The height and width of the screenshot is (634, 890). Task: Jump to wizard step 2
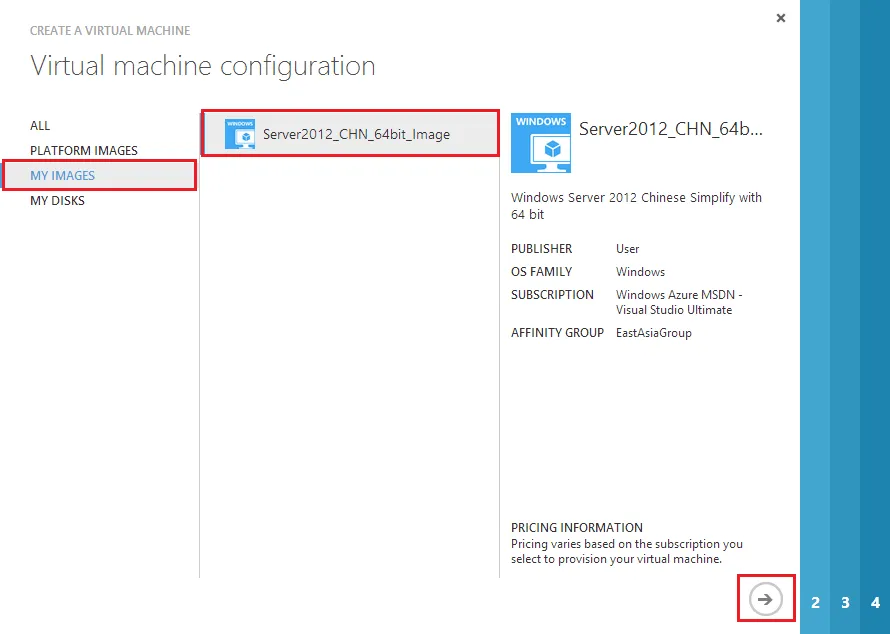(x=815, y=602)
